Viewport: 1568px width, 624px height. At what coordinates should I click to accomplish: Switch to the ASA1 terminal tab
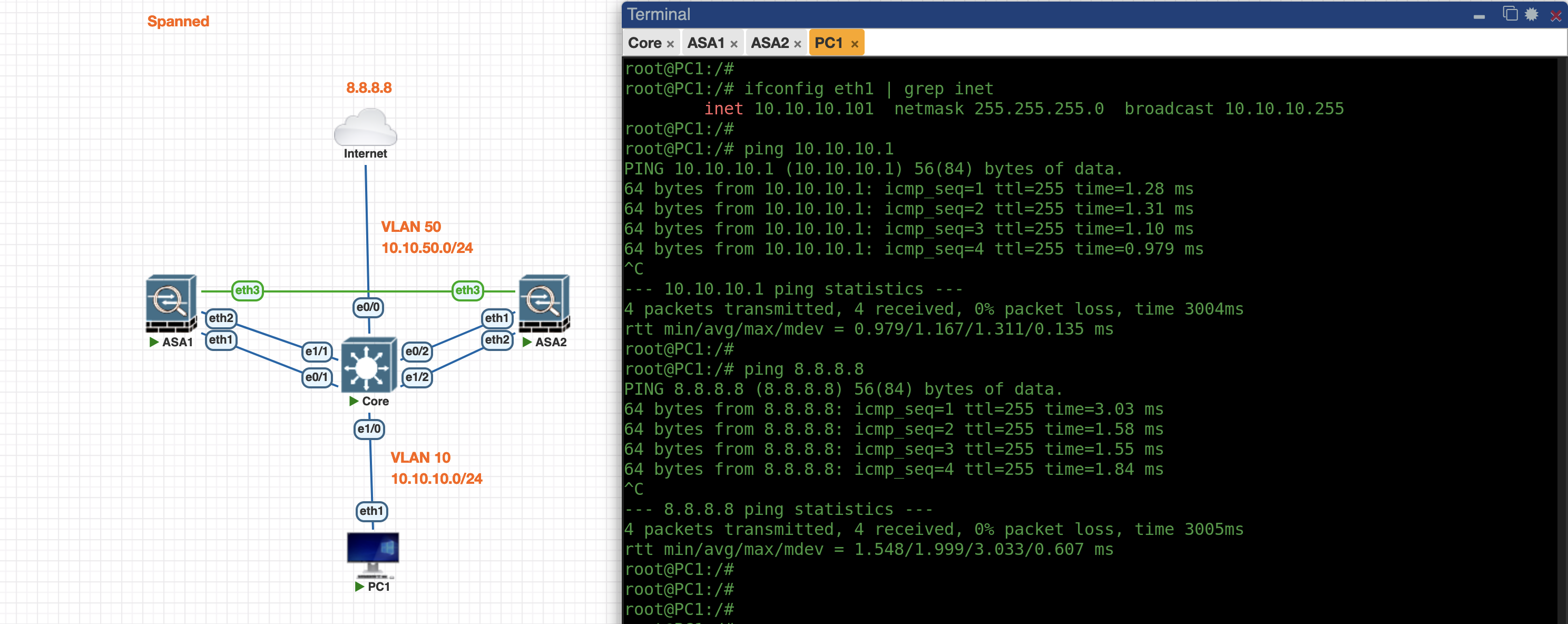coord(705,43)
